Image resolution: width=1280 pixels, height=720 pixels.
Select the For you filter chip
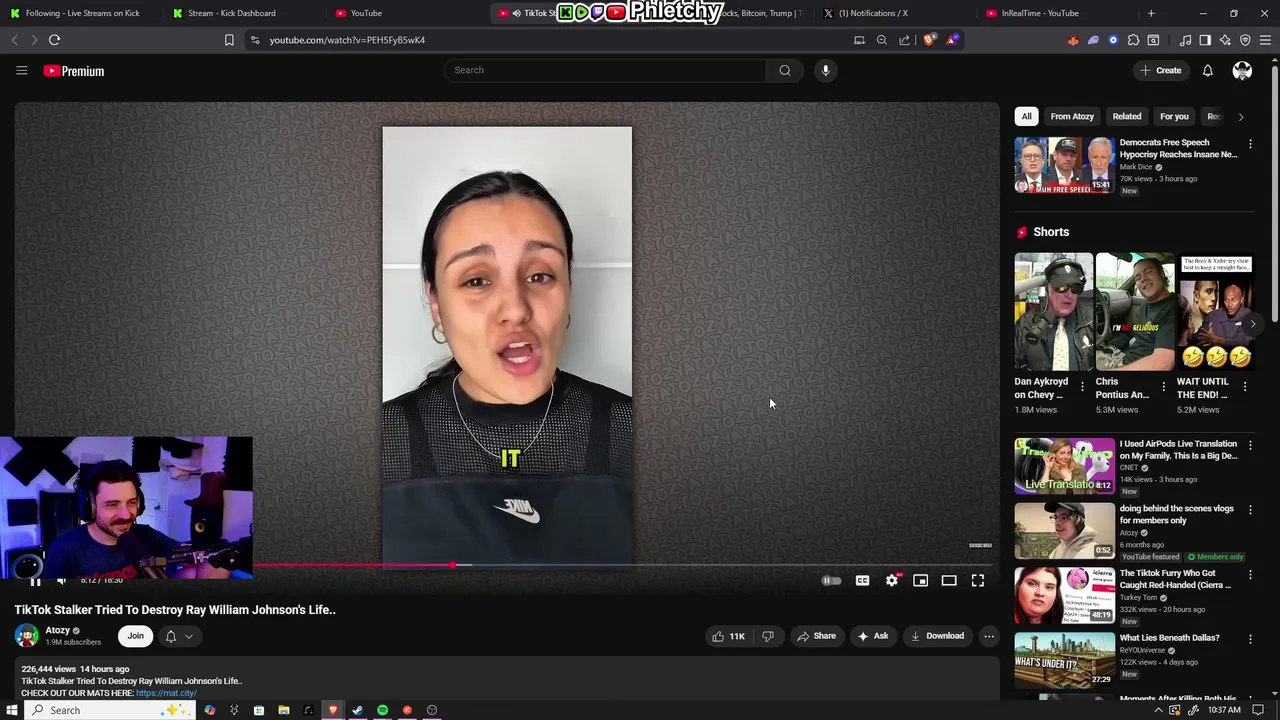(1174, 116)
